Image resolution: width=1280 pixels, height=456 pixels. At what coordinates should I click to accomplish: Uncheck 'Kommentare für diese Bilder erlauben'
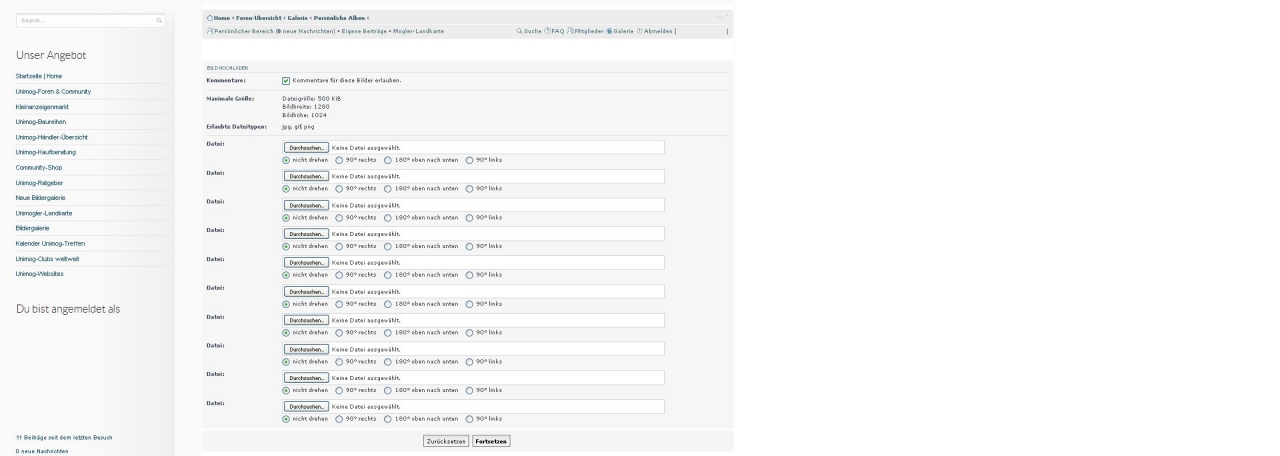click(x=286, y=80)
